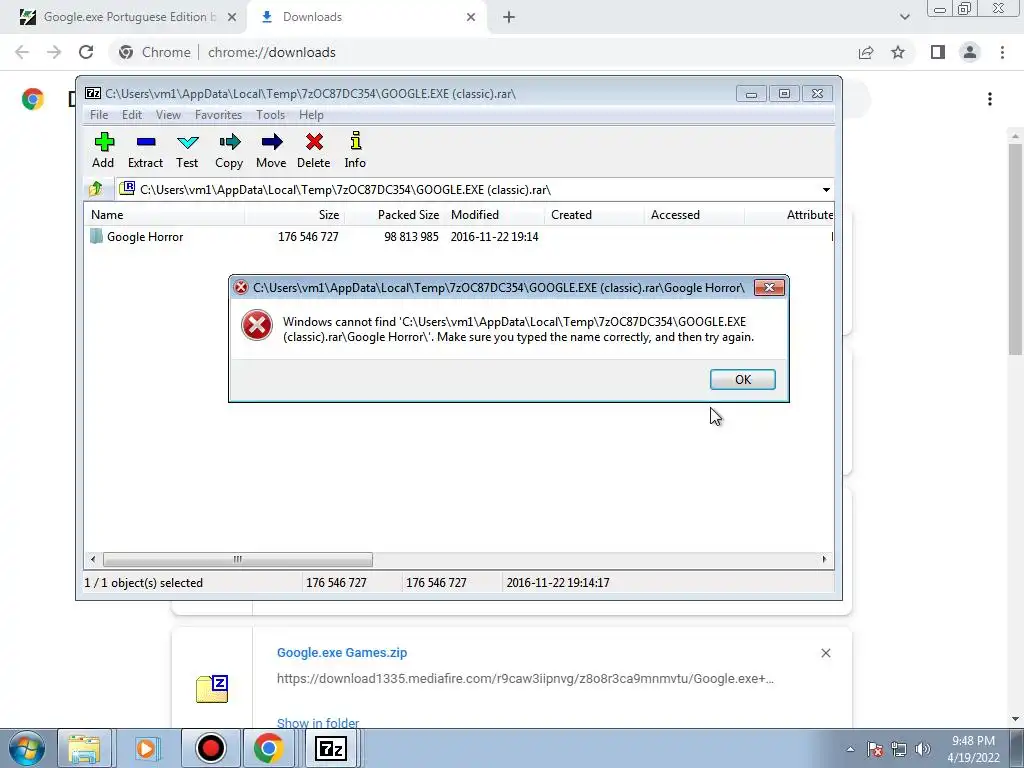Open the Info toolbar icon
The width and height of the screenshot is (1024, 768).
[355, 150]
